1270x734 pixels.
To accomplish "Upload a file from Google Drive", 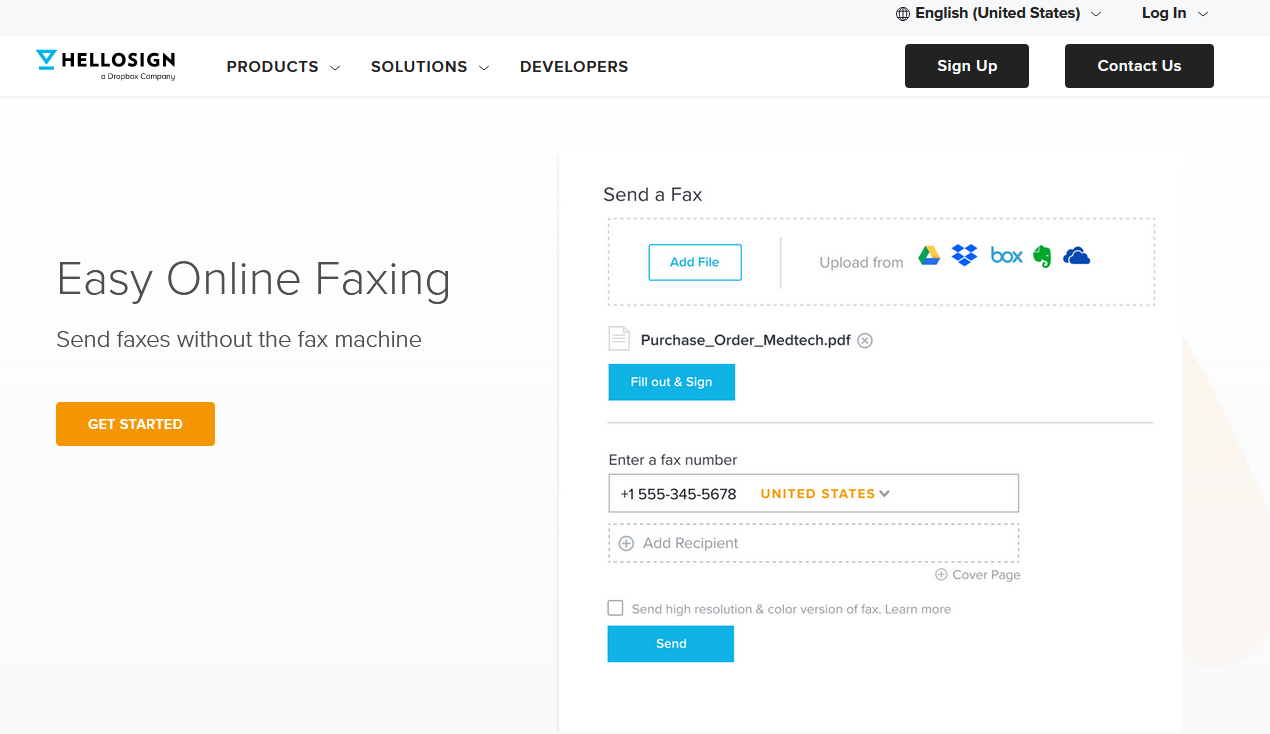I will pos(929,255).
